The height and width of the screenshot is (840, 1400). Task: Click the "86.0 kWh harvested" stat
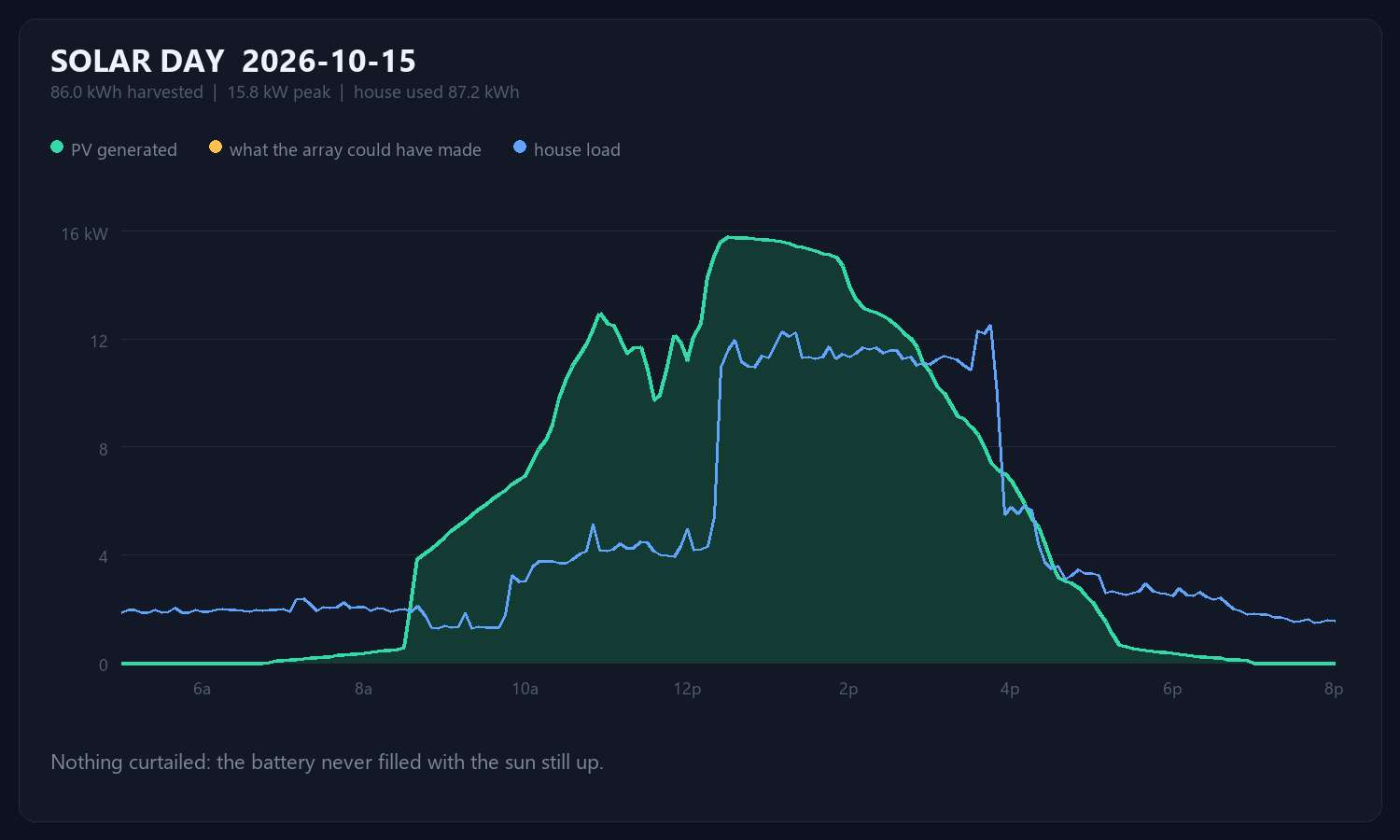(127, 92)
